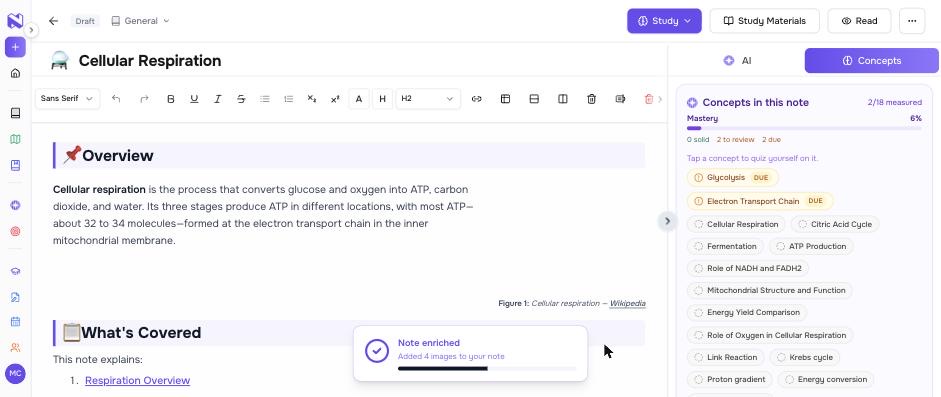
Task: Open the text color A button
Action: (359, 99)
